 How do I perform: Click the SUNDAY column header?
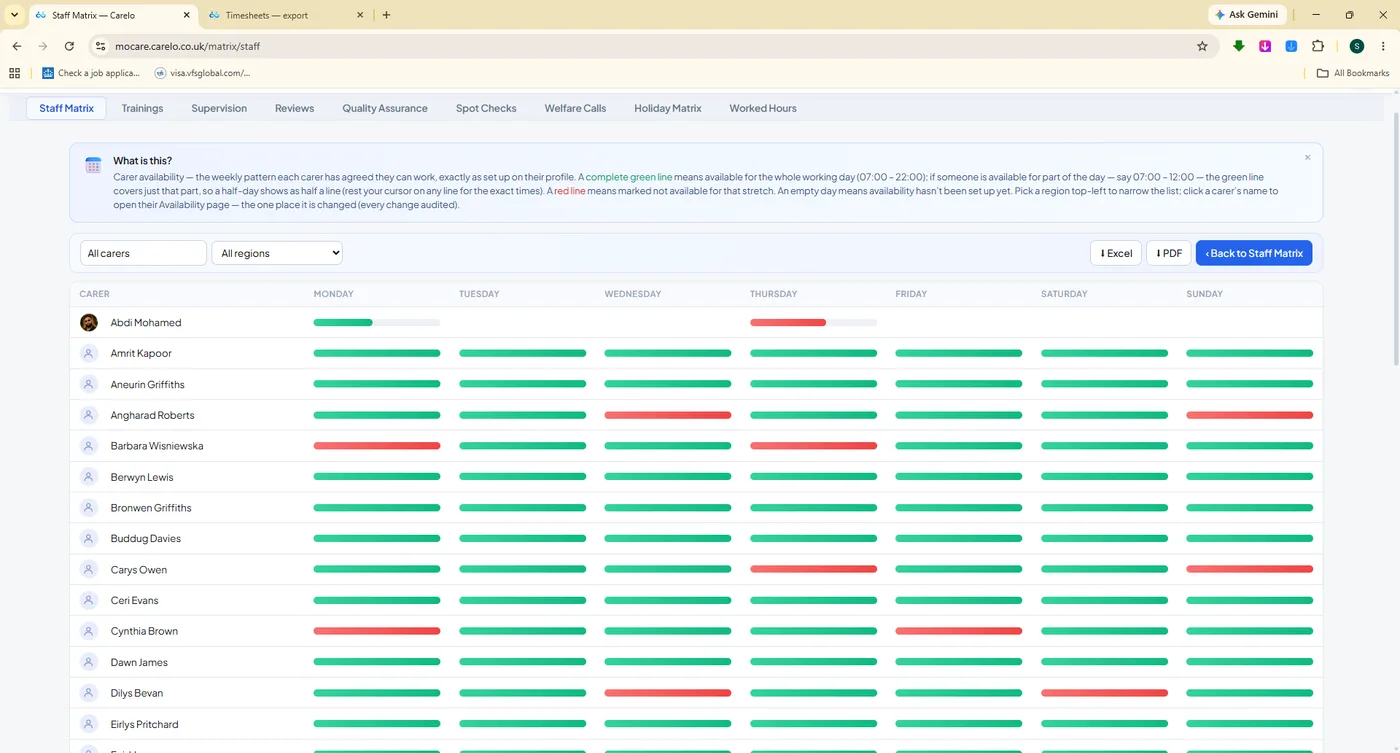pyautogui.click(x=1204, y=294)
